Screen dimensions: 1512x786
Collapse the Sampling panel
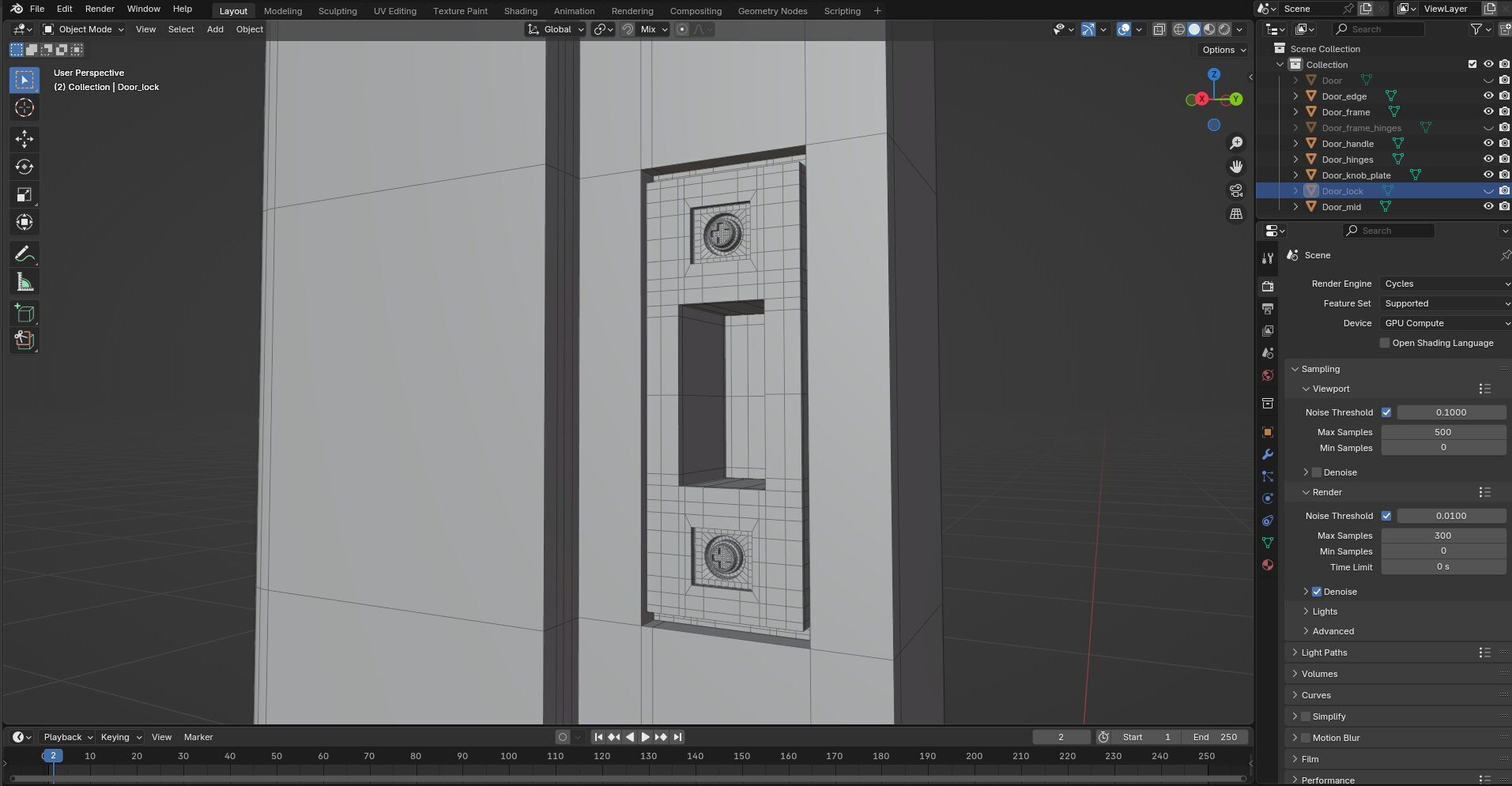click(x=1320, y=369)
